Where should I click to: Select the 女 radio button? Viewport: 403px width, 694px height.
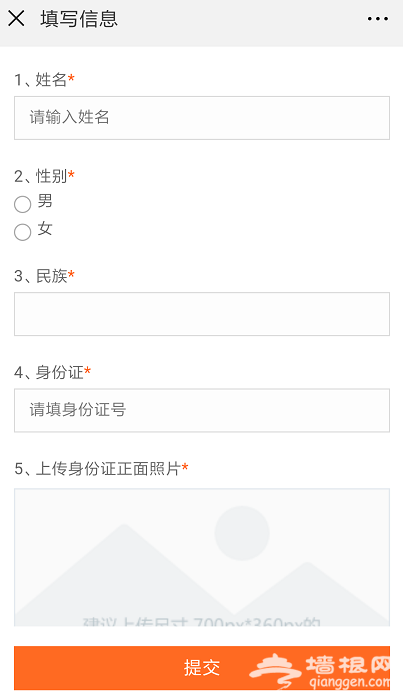(23, 232)
